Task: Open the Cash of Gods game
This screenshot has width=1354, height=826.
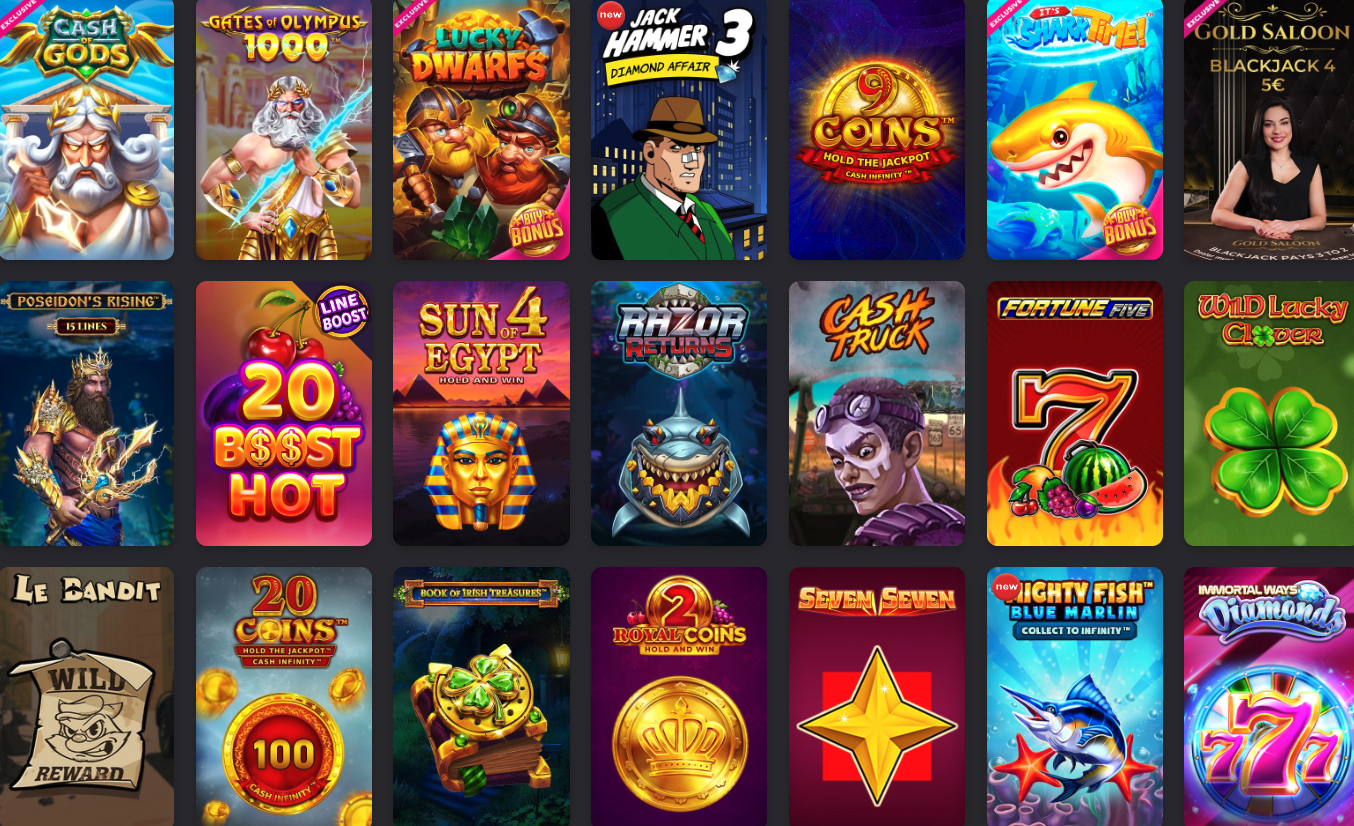Action: pos(87,130)
